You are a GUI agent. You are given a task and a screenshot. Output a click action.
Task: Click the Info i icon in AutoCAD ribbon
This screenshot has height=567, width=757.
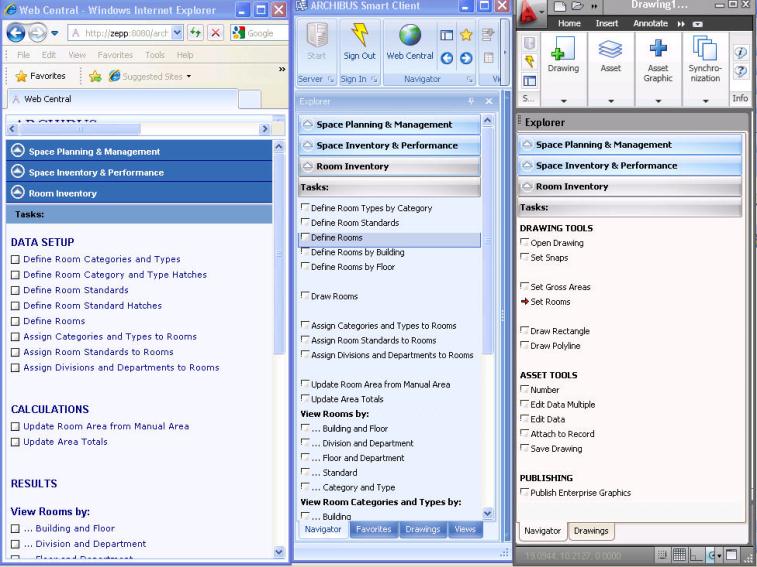tap(740, 52)
